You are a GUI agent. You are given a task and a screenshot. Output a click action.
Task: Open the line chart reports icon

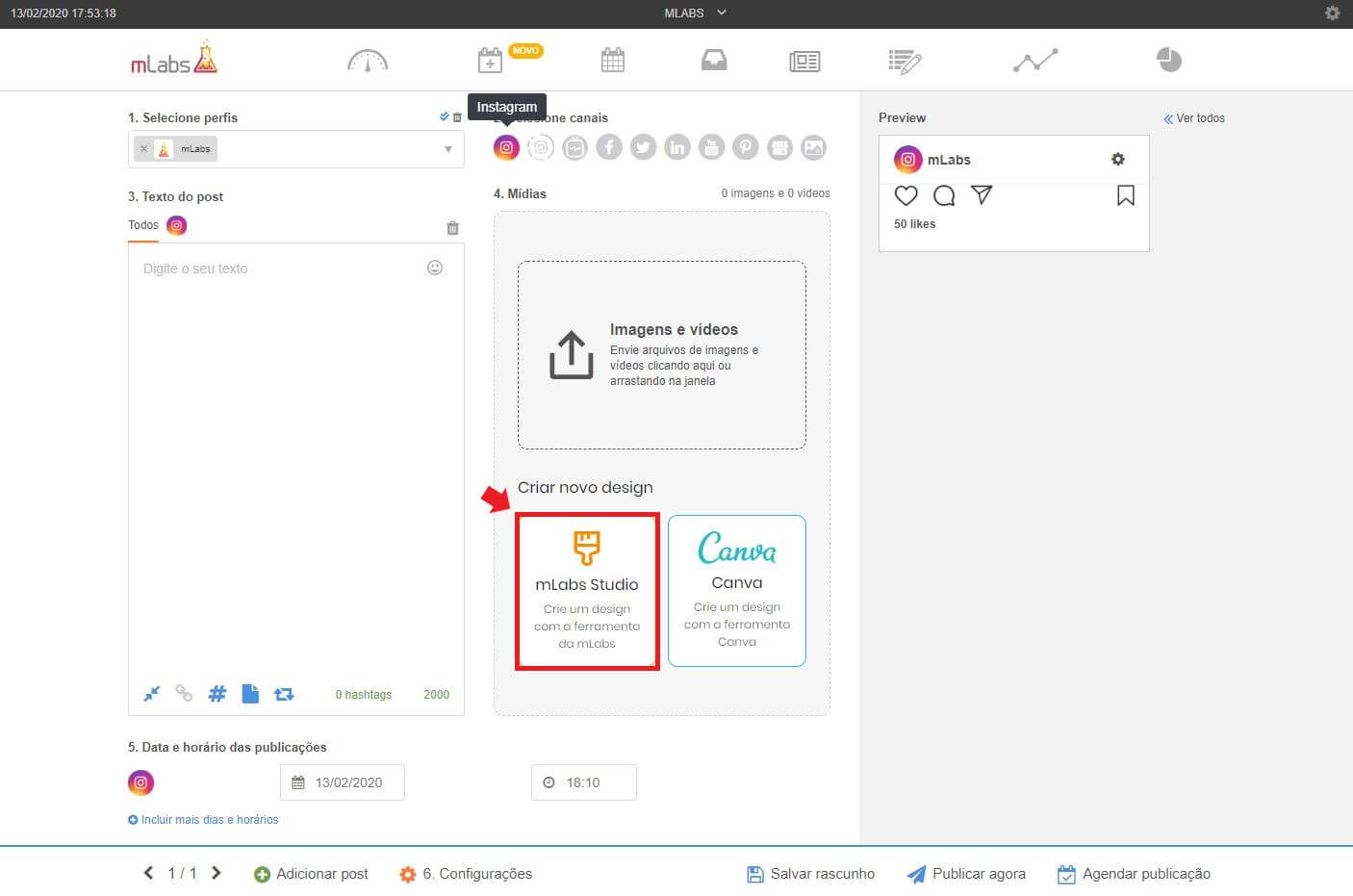click(1035, 61)
